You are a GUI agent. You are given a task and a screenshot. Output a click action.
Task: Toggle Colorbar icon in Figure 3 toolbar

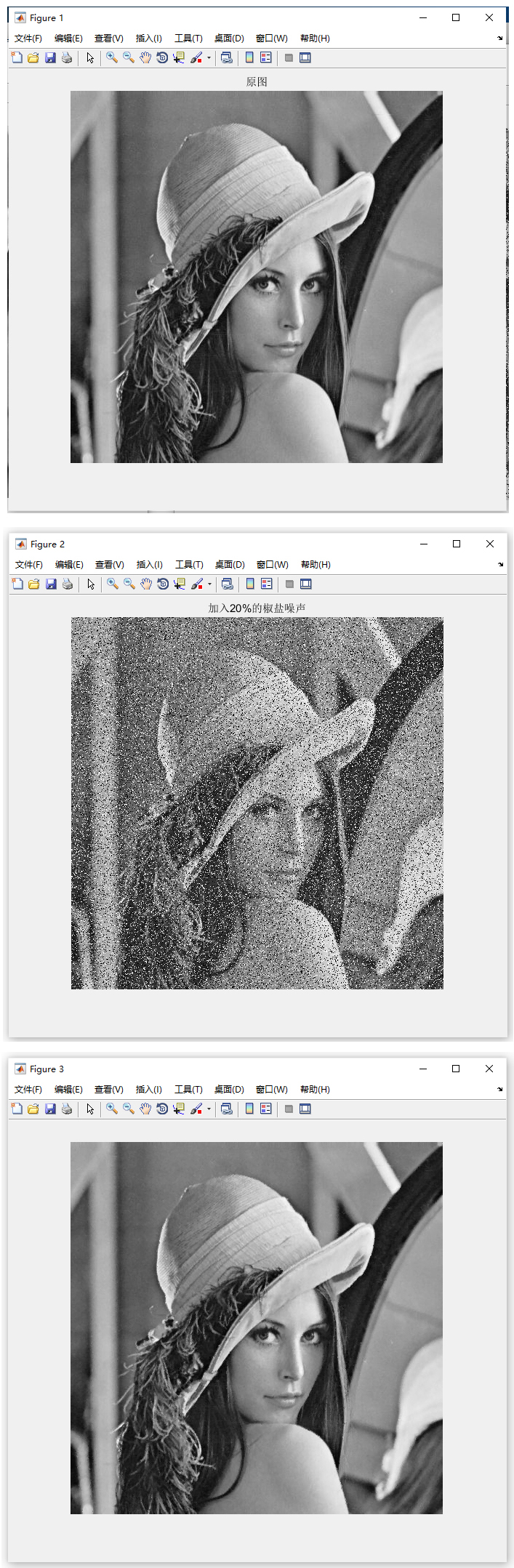point(249,1109)
